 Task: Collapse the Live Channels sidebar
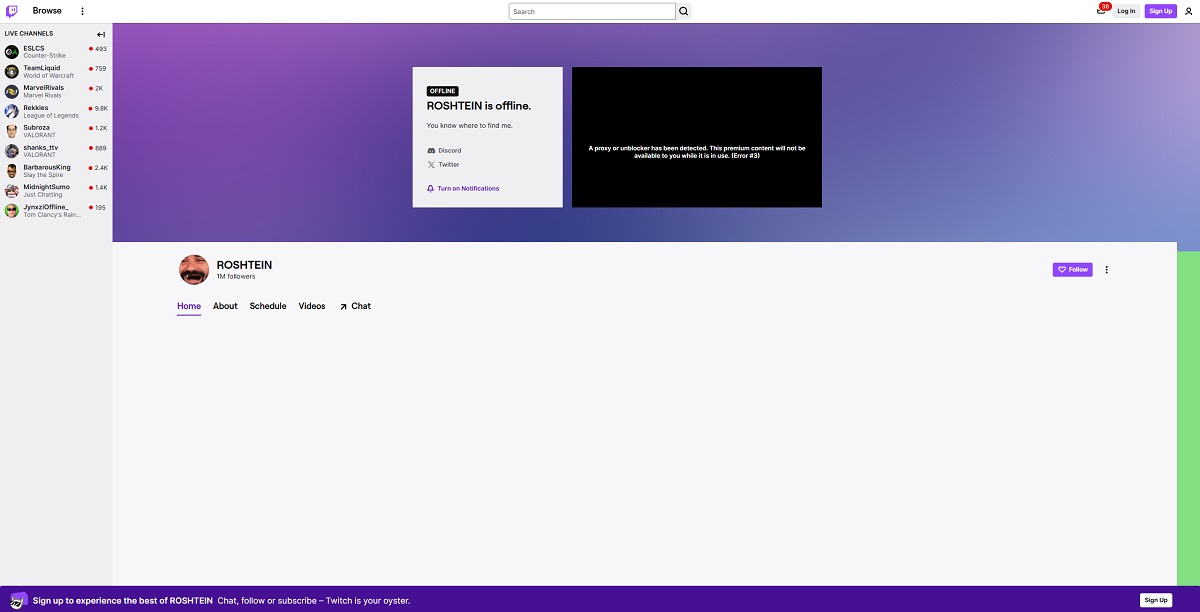pos(101,34)
